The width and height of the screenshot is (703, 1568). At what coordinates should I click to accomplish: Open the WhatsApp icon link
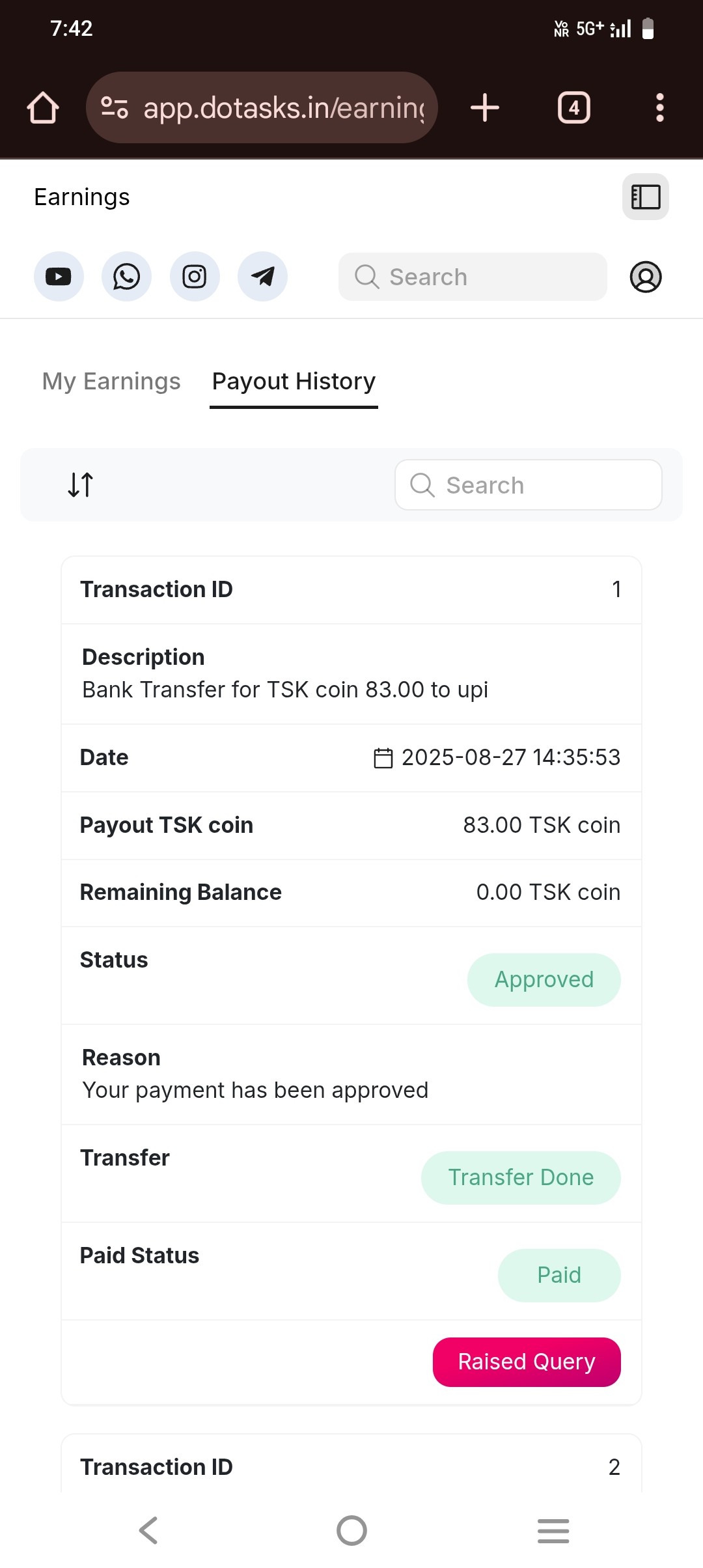pyautogui.click(x=126, y=277)
